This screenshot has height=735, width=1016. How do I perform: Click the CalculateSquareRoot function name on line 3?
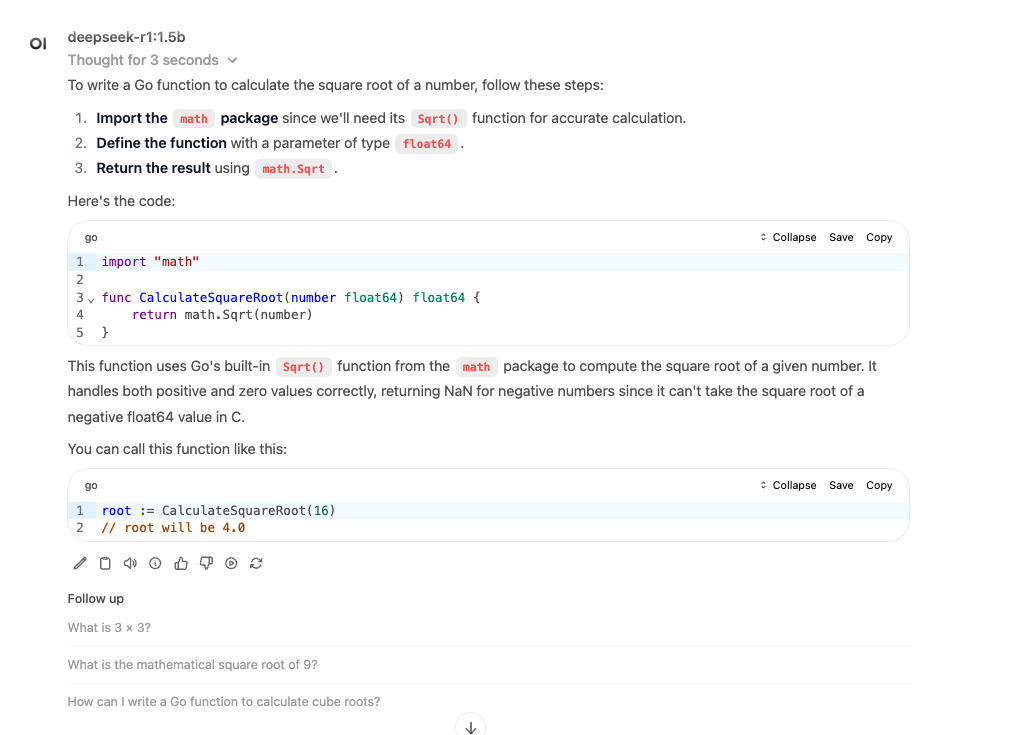211,298
